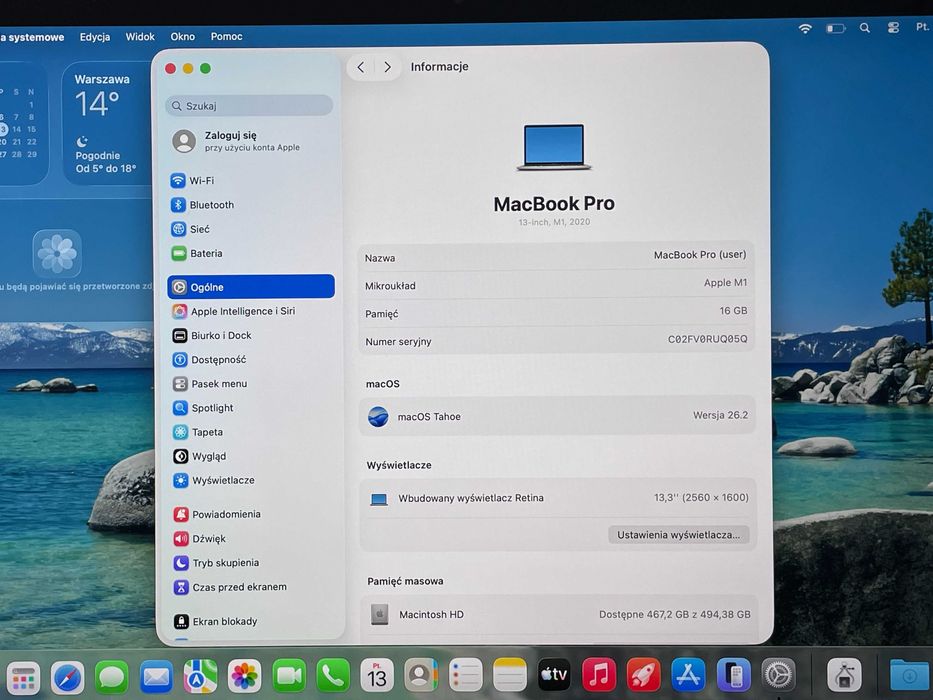
Task: Click the Nazwa MacBook Pro (user) row
Action: [x=556, y=257]
